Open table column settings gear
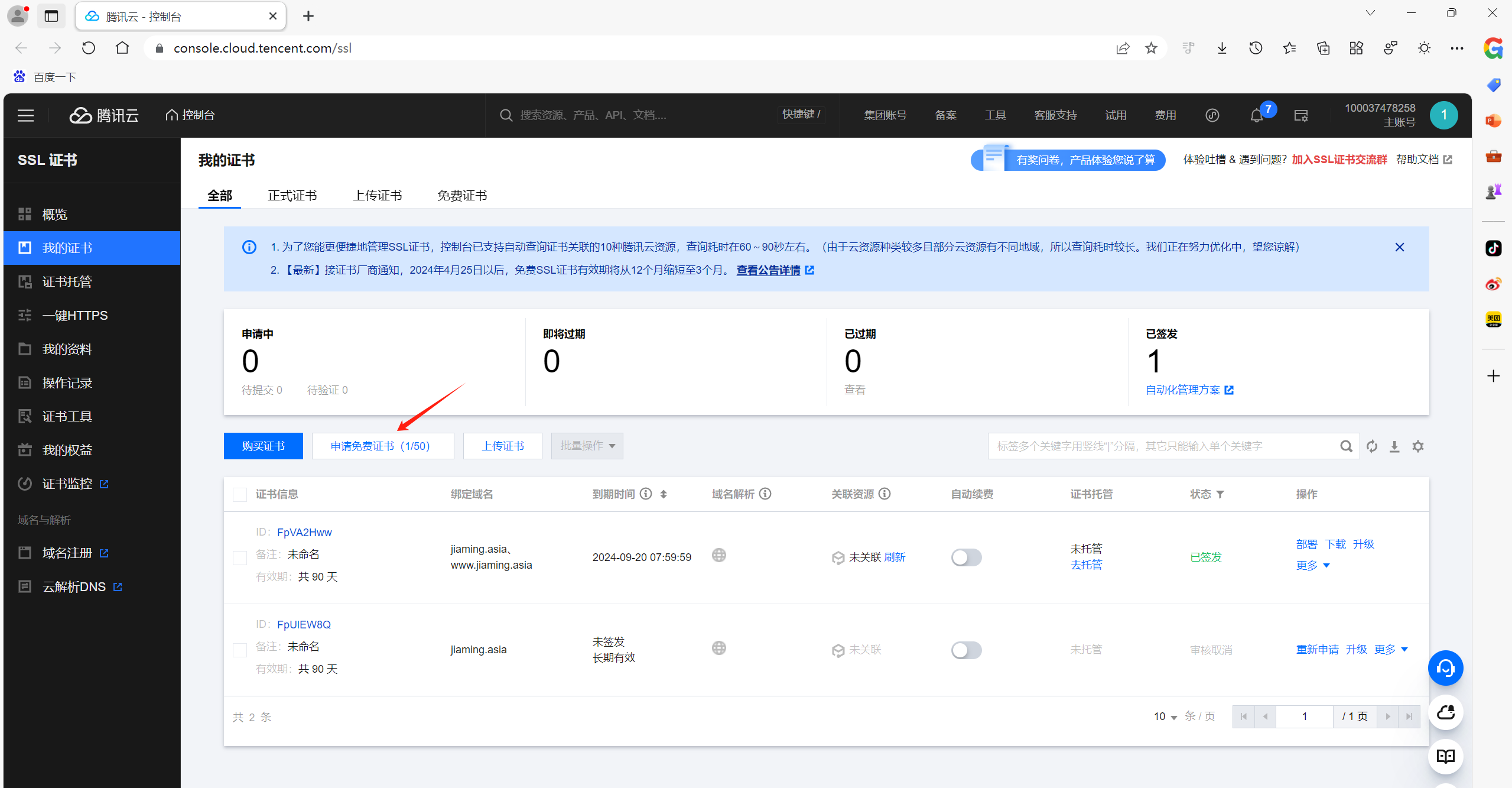 (1418, 446)
